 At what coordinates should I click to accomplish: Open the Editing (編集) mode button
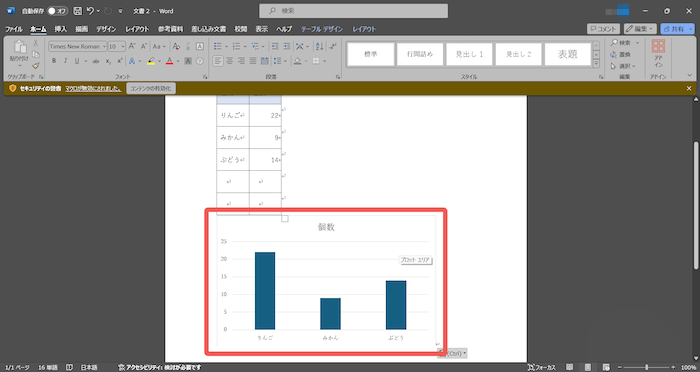click(x=640, y=29)
